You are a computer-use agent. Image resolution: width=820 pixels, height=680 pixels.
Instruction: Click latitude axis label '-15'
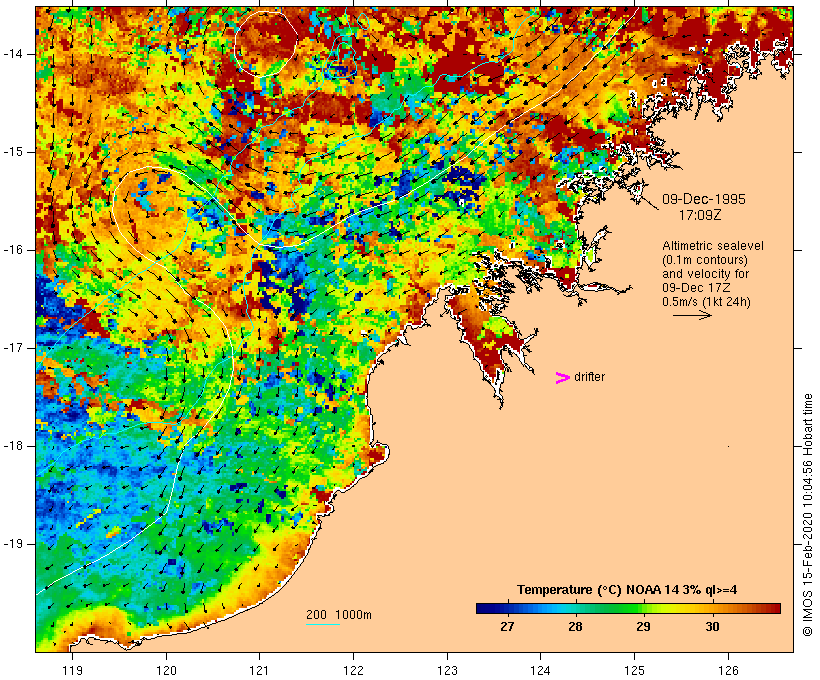pyautogui.click(x=13, y=152)
